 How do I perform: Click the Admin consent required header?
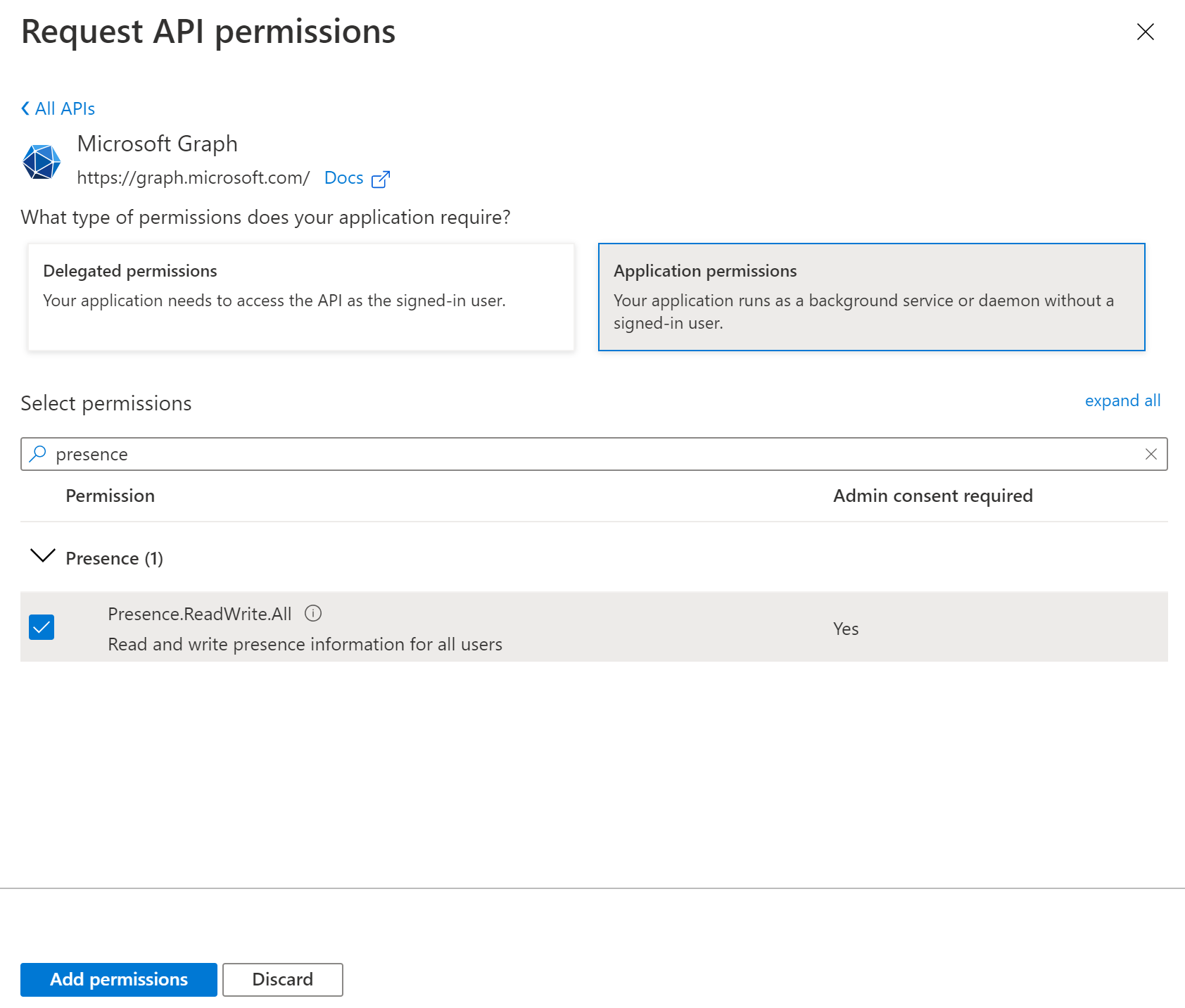(933, 496)
